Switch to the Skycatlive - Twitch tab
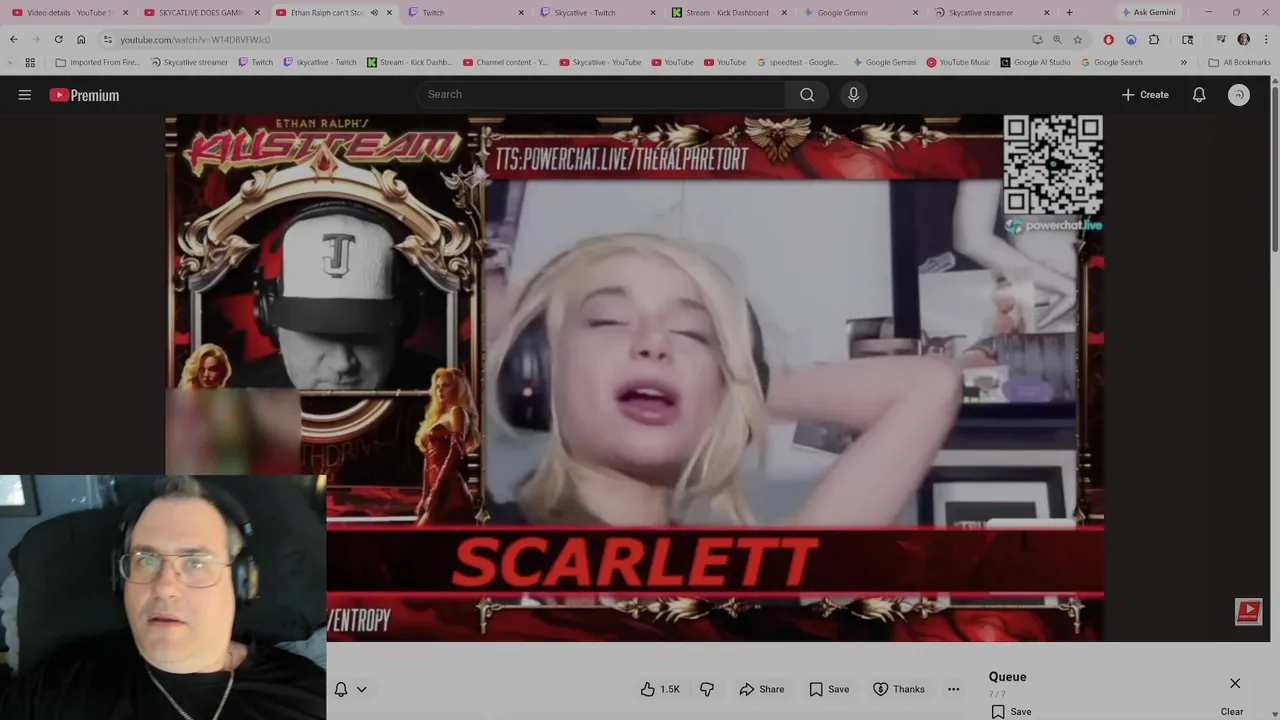 598,13
